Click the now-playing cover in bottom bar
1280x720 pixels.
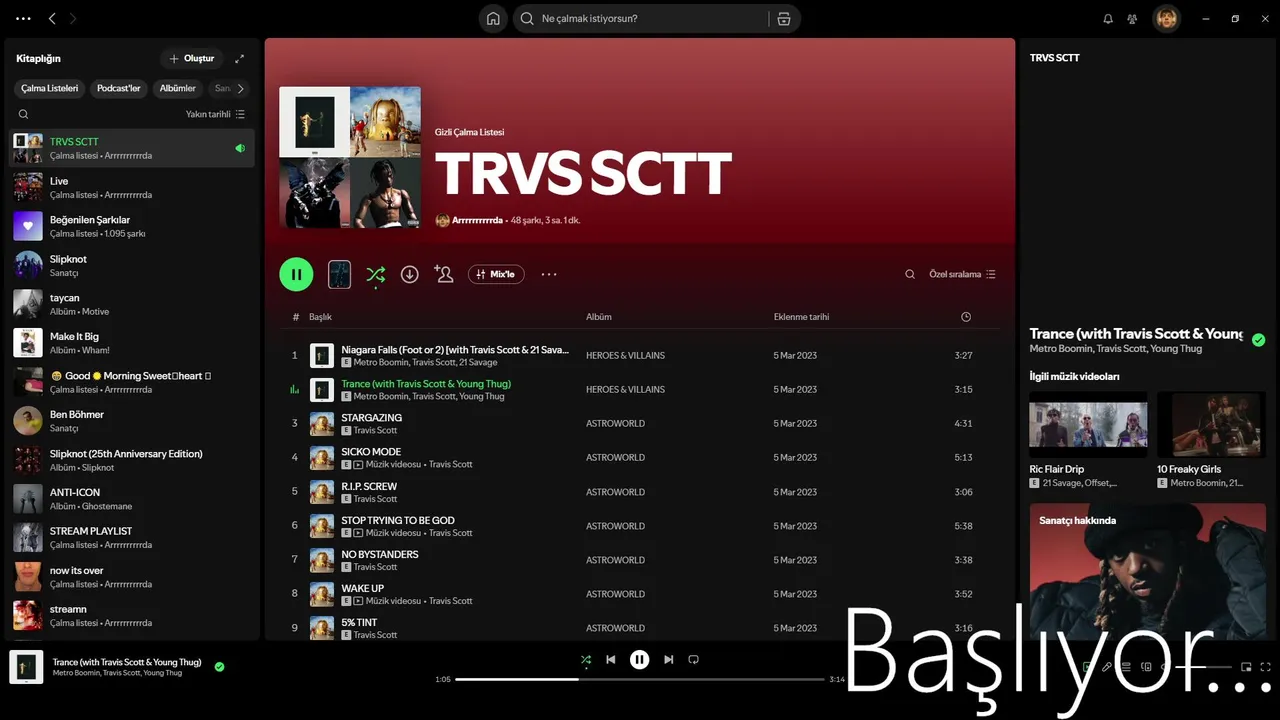click(x=26, y=667)
